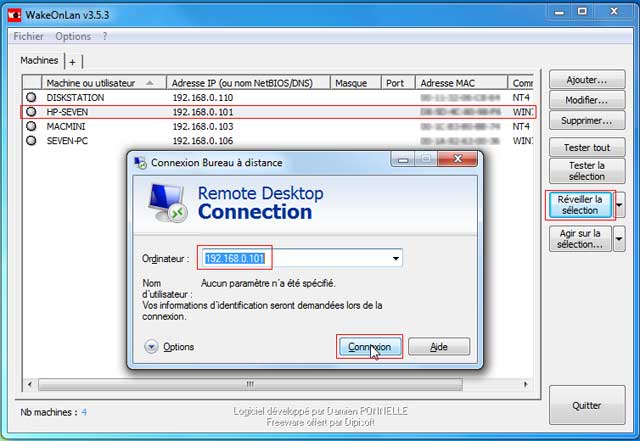The width and height of the screenshot is (640, 441).
Task: Click IP address 192.168.0.110
Action: 202,98
